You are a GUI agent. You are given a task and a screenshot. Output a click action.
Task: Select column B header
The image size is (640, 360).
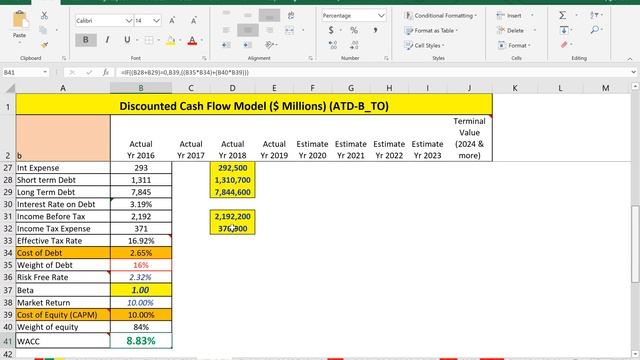(x=141, y=88)
